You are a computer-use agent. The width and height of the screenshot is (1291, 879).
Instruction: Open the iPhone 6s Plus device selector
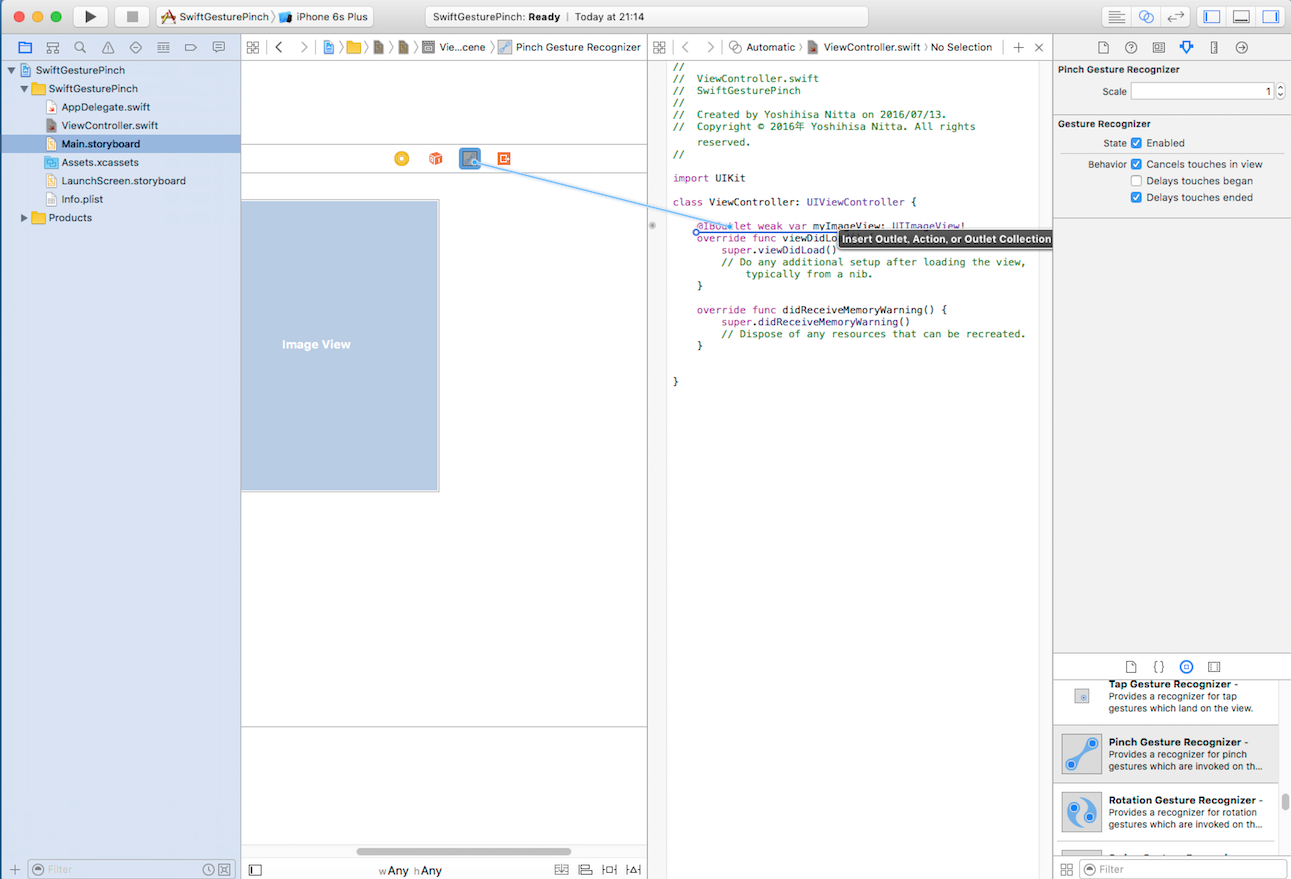point(325,17)
